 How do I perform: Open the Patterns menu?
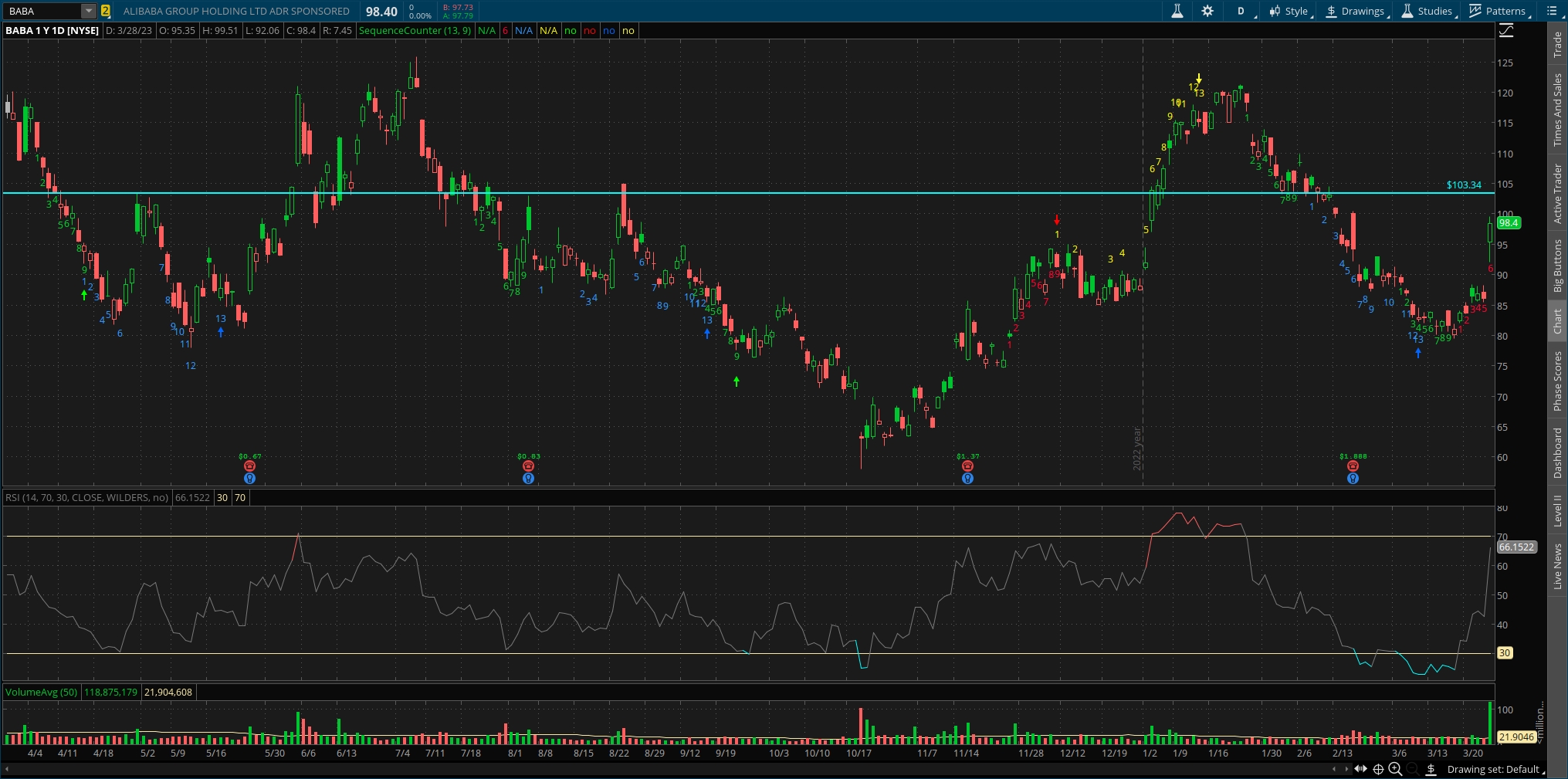pos(1500,11)
